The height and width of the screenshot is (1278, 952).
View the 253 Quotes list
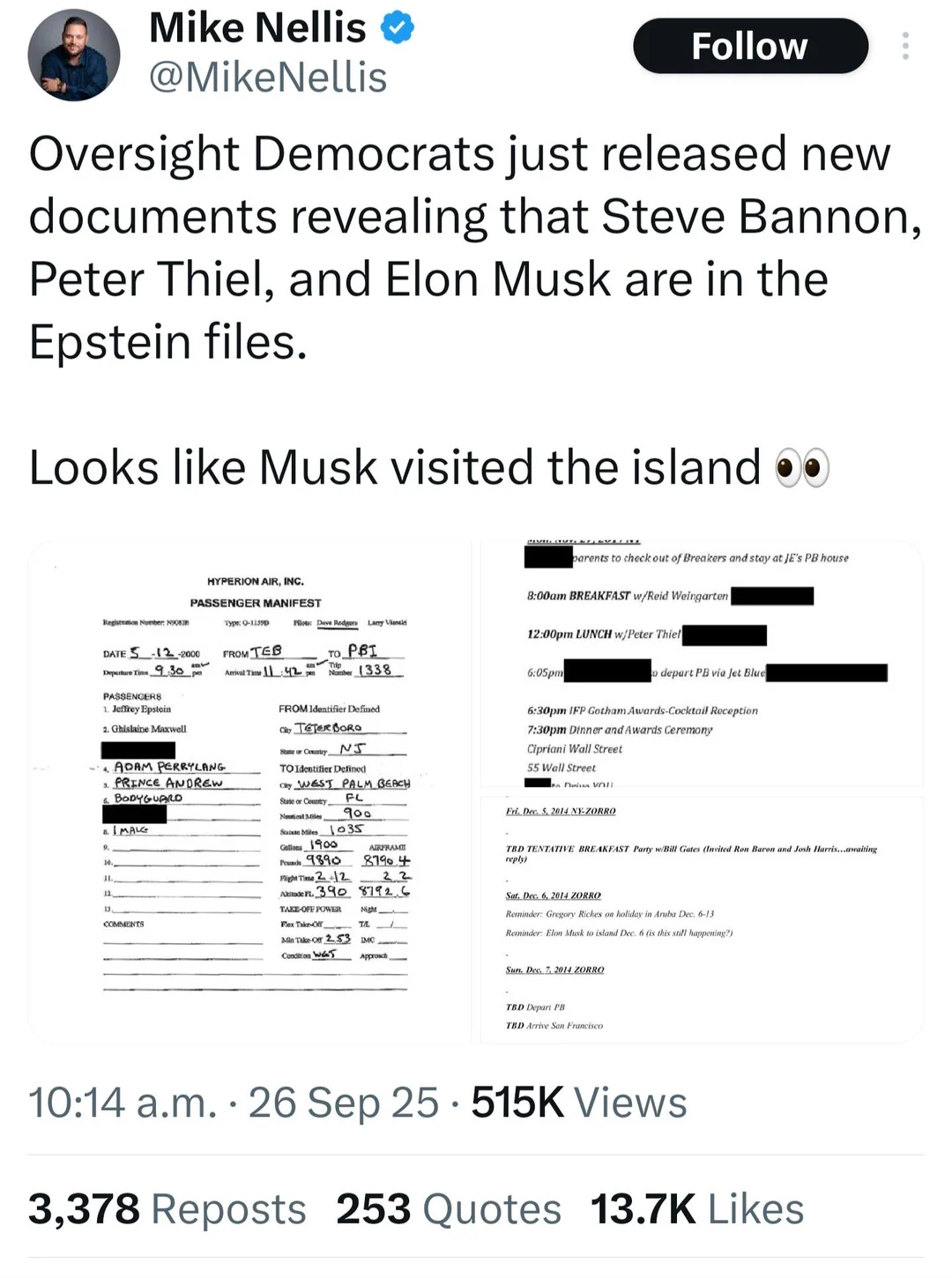tap(448, 1209)
